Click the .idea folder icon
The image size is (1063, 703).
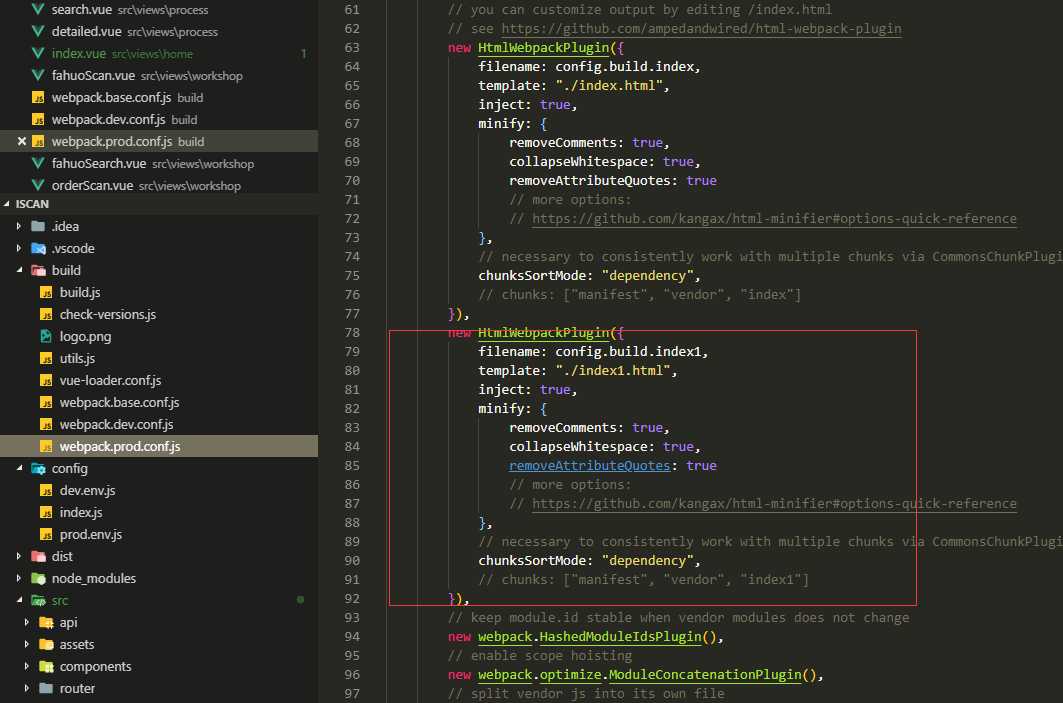38,226
